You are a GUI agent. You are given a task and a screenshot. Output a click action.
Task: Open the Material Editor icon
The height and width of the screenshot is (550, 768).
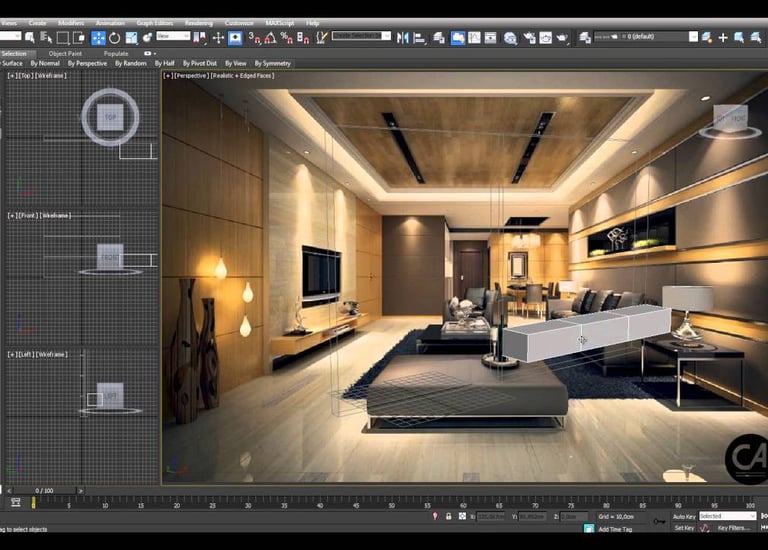click(x=510, y=38)
